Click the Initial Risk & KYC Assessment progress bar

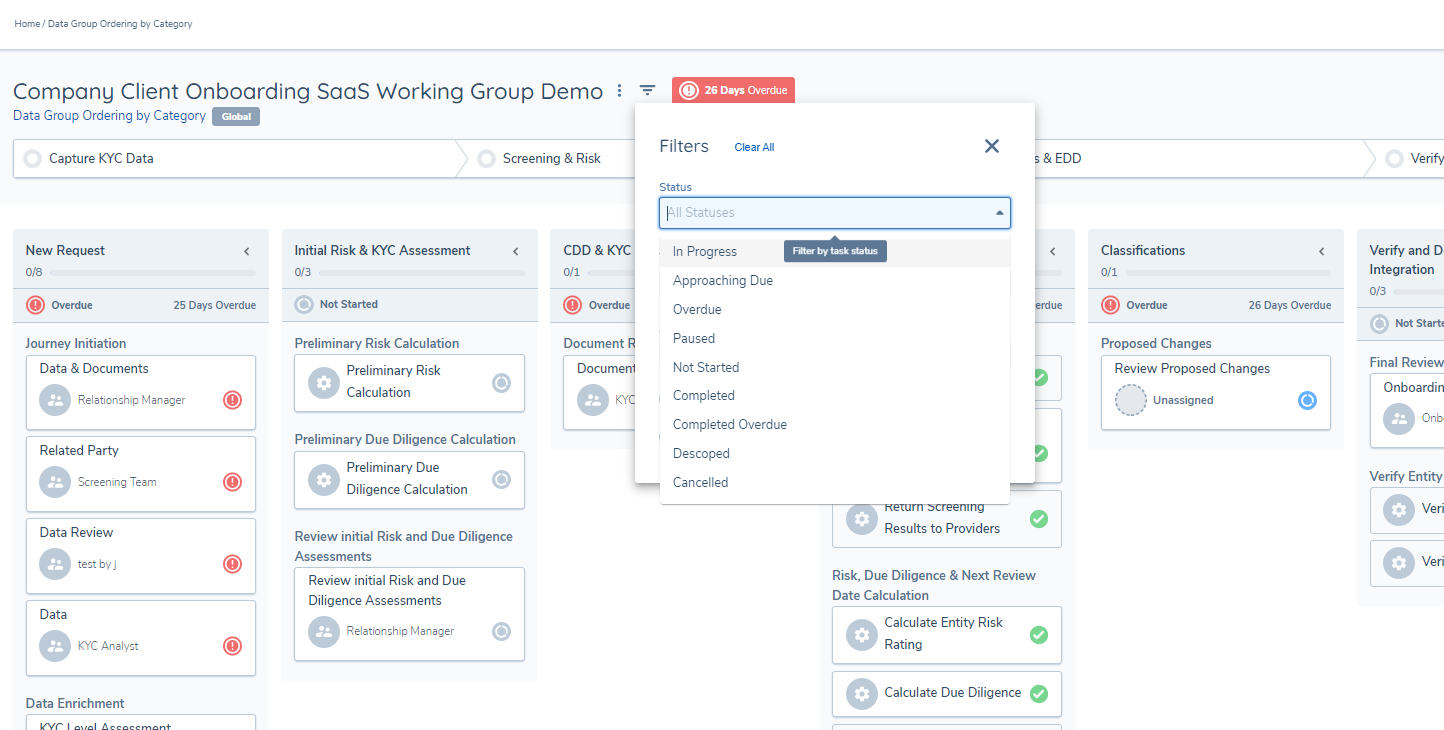pyautogui.click(x=421, y=272)
